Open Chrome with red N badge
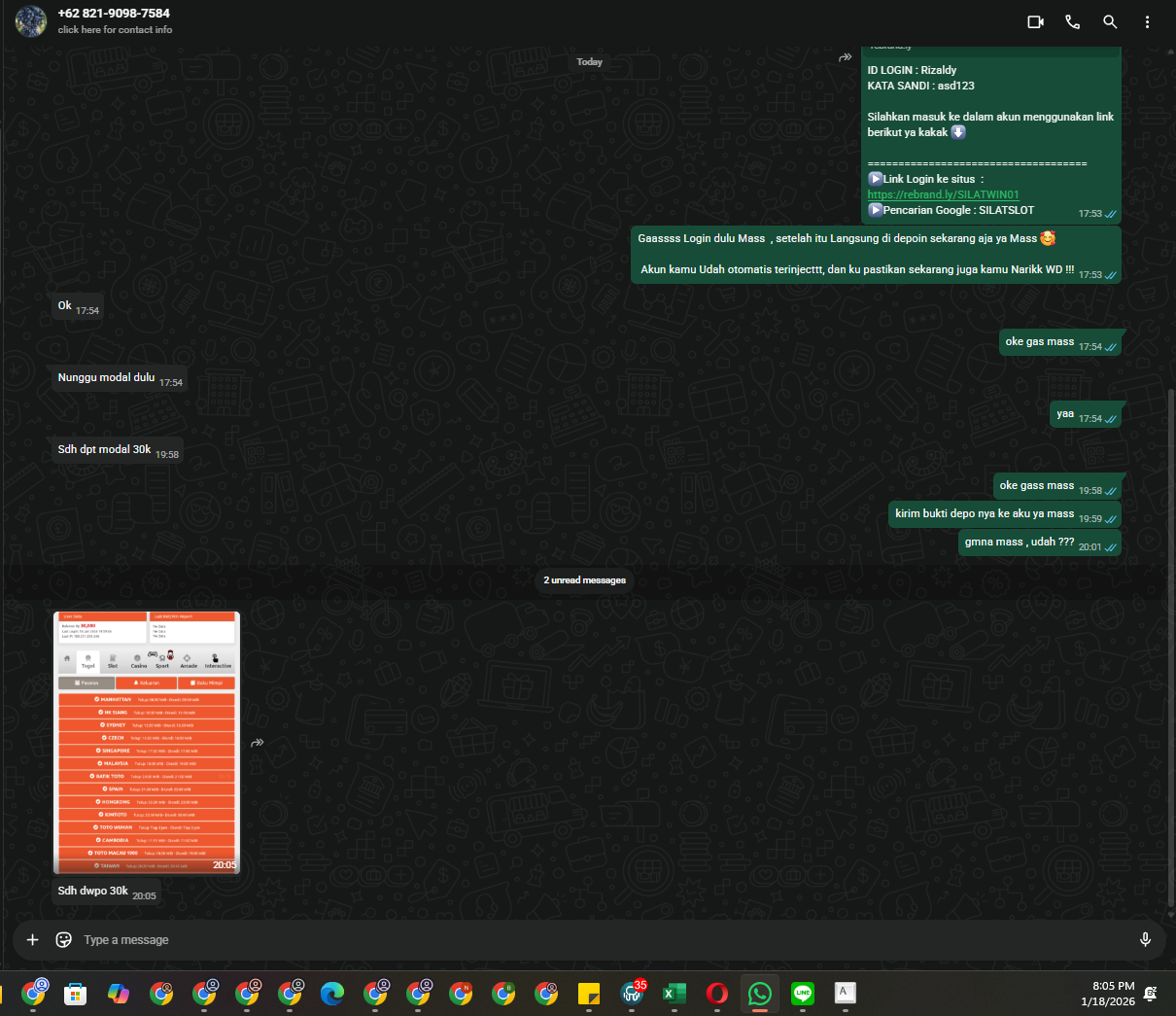This screenshot has height=1016, width=1176. (x=461, y=994)
